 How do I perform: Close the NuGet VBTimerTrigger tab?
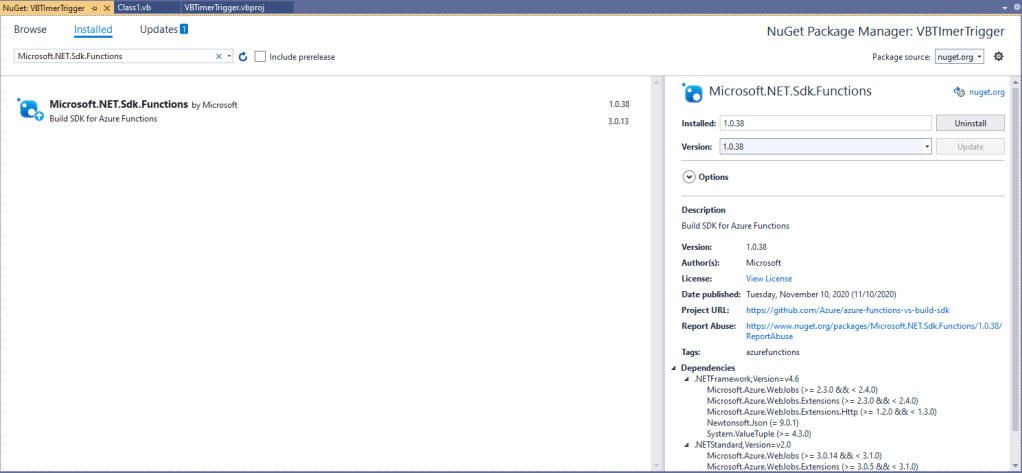106,7
